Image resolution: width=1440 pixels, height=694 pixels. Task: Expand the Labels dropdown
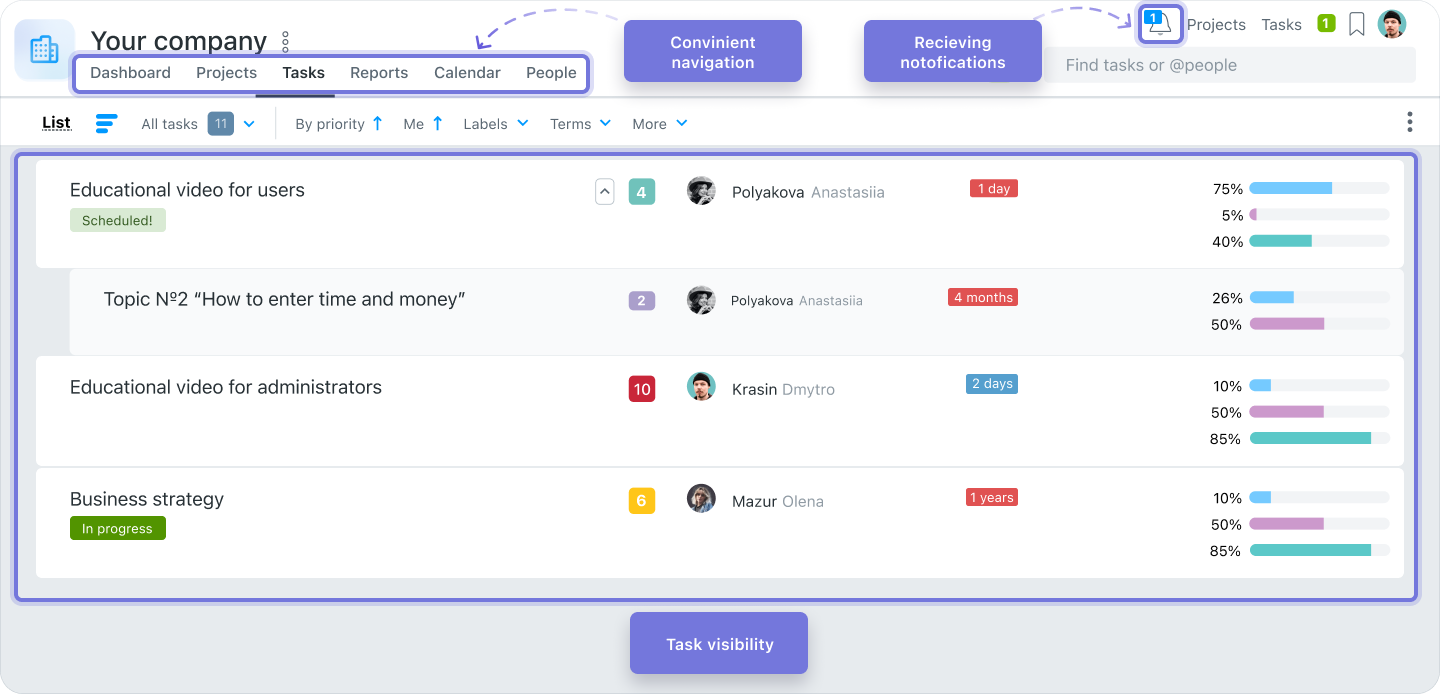click(495, 123)
